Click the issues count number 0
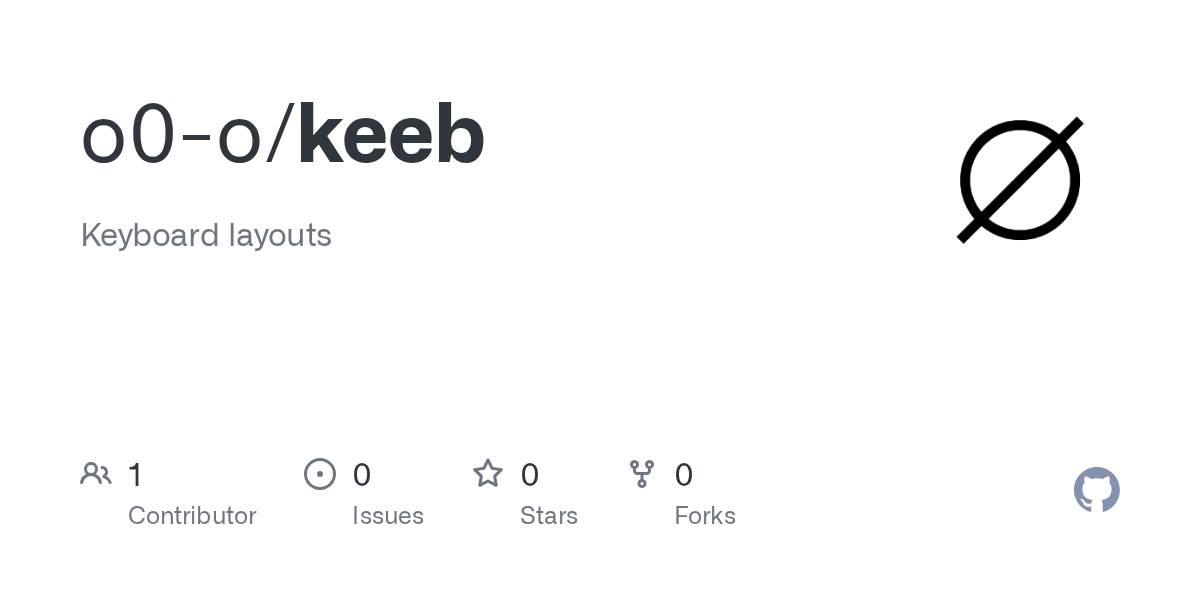 [x=362, y=475]
